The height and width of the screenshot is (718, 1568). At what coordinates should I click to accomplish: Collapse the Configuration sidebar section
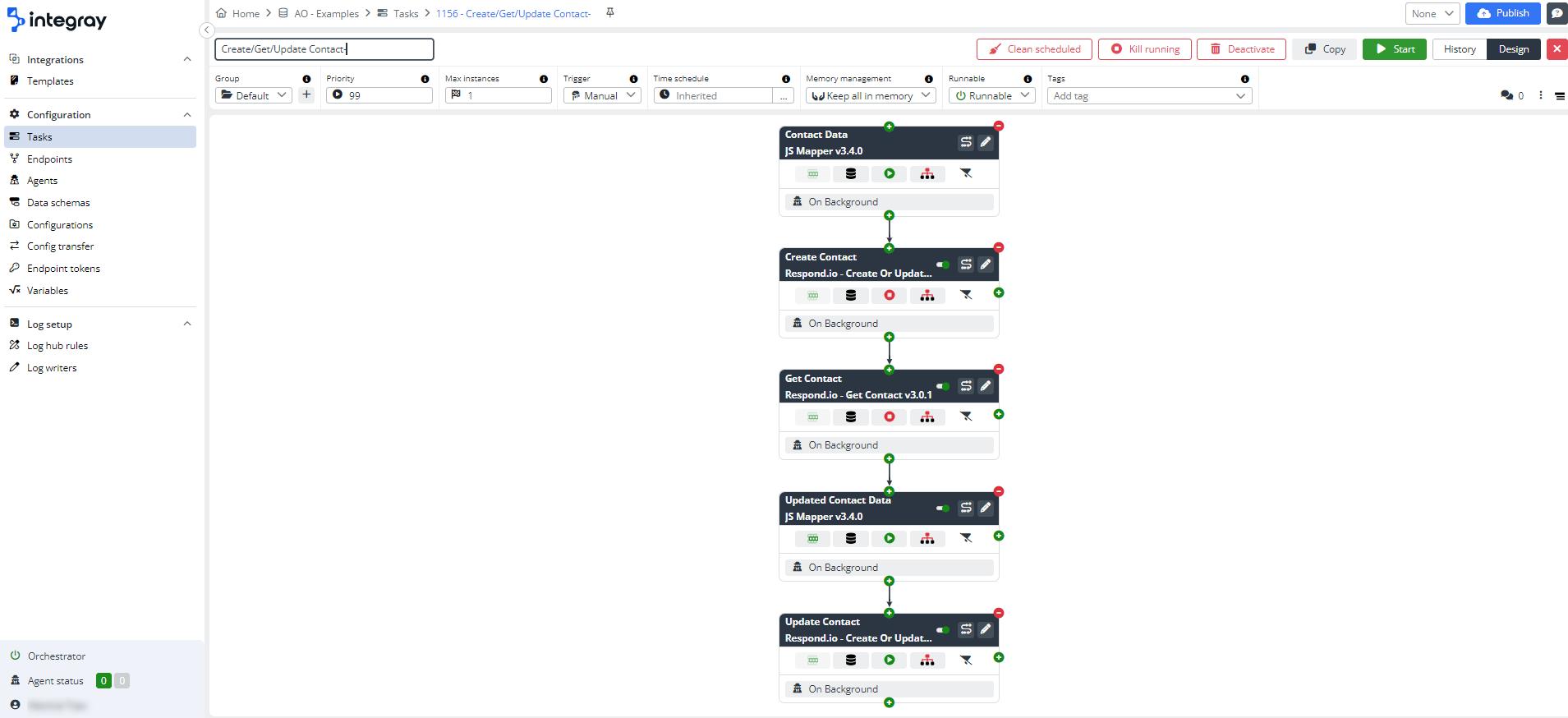[x=187, y=115]
